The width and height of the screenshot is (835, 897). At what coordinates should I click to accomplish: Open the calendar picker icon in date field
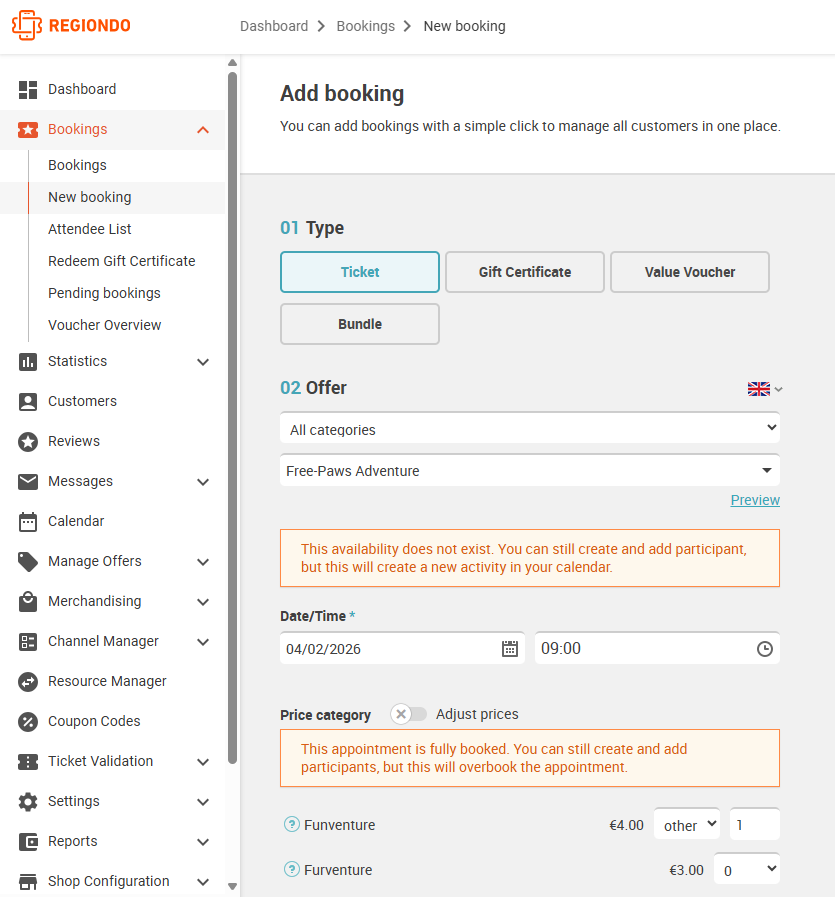coord(510,649)
